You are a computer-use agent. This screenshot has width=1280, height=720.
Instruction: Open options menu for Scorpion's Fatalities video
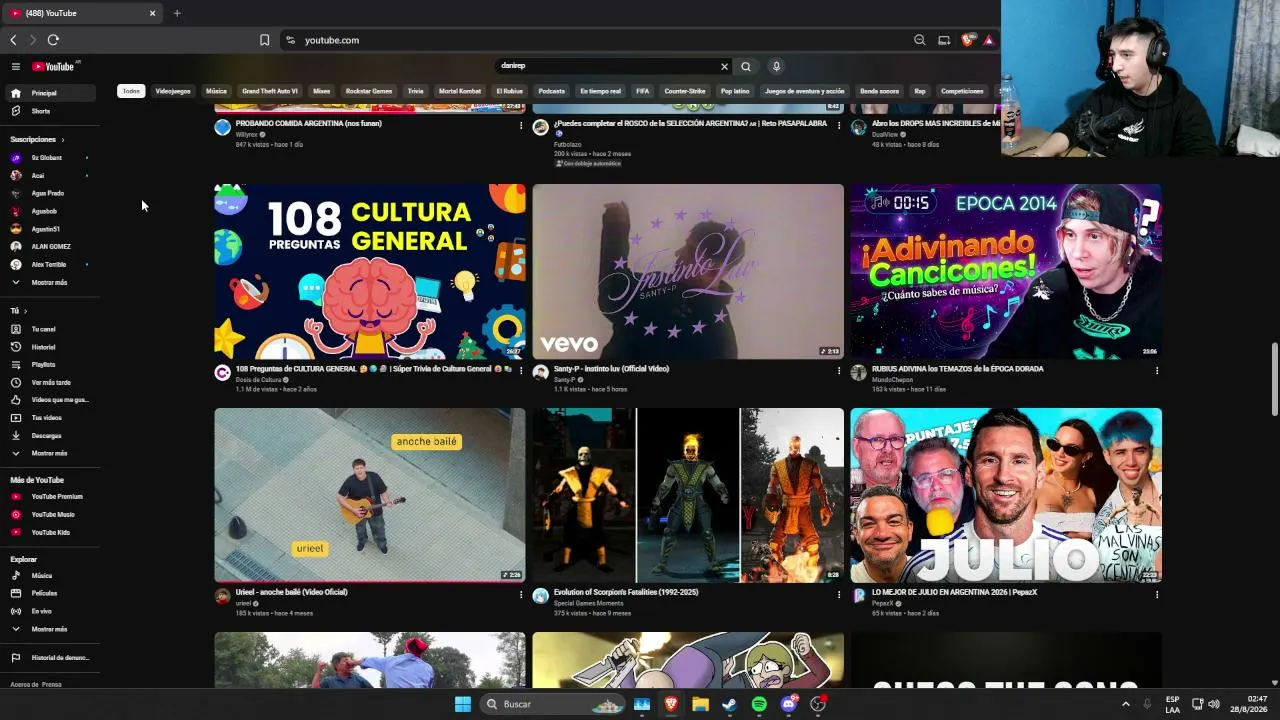(x=838, y=594)
